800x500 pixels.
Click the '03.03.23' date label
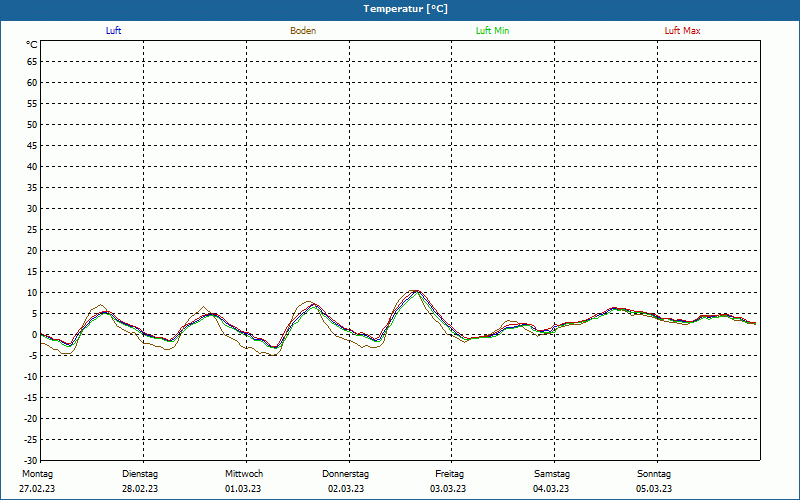[448, 489]
